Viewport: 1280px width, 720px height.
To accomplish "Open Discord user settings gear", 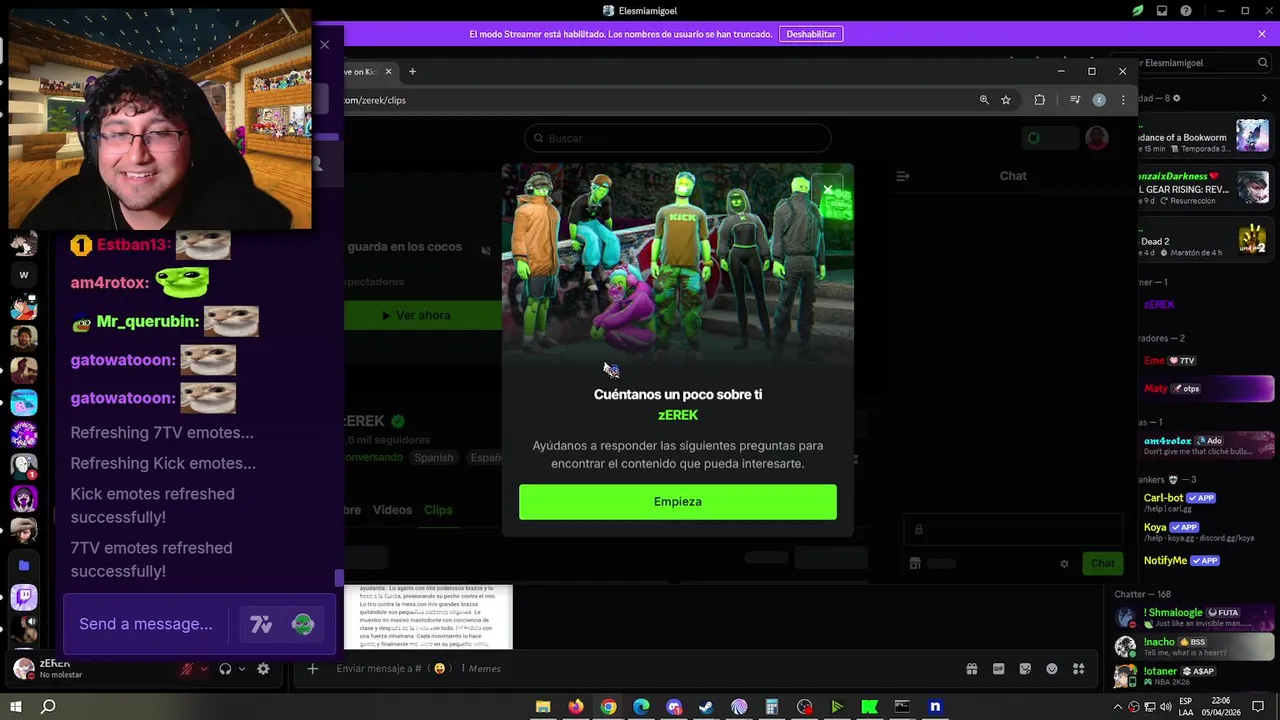I will (x=263, y=669).
